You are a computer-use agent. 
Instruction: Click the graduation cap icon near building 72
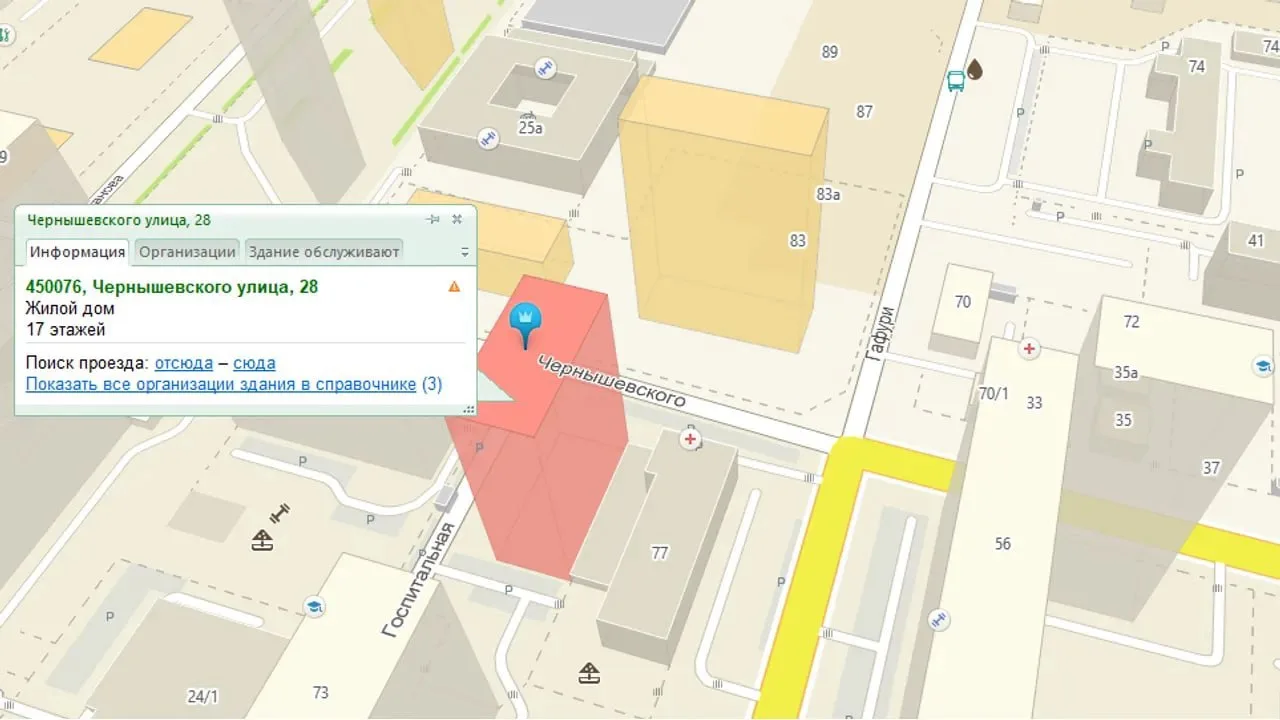(x=1262, y=365)
